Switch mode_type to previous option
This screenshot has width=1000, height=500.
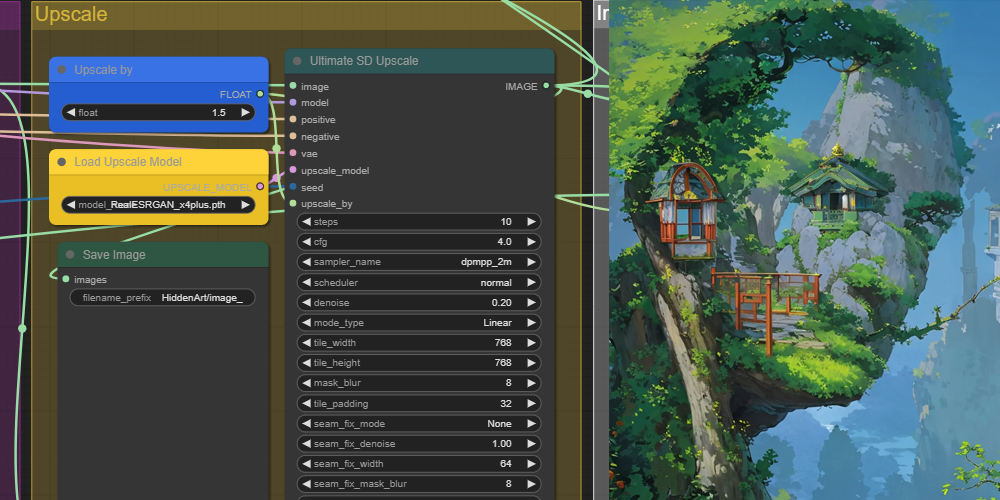click(307, 323)
